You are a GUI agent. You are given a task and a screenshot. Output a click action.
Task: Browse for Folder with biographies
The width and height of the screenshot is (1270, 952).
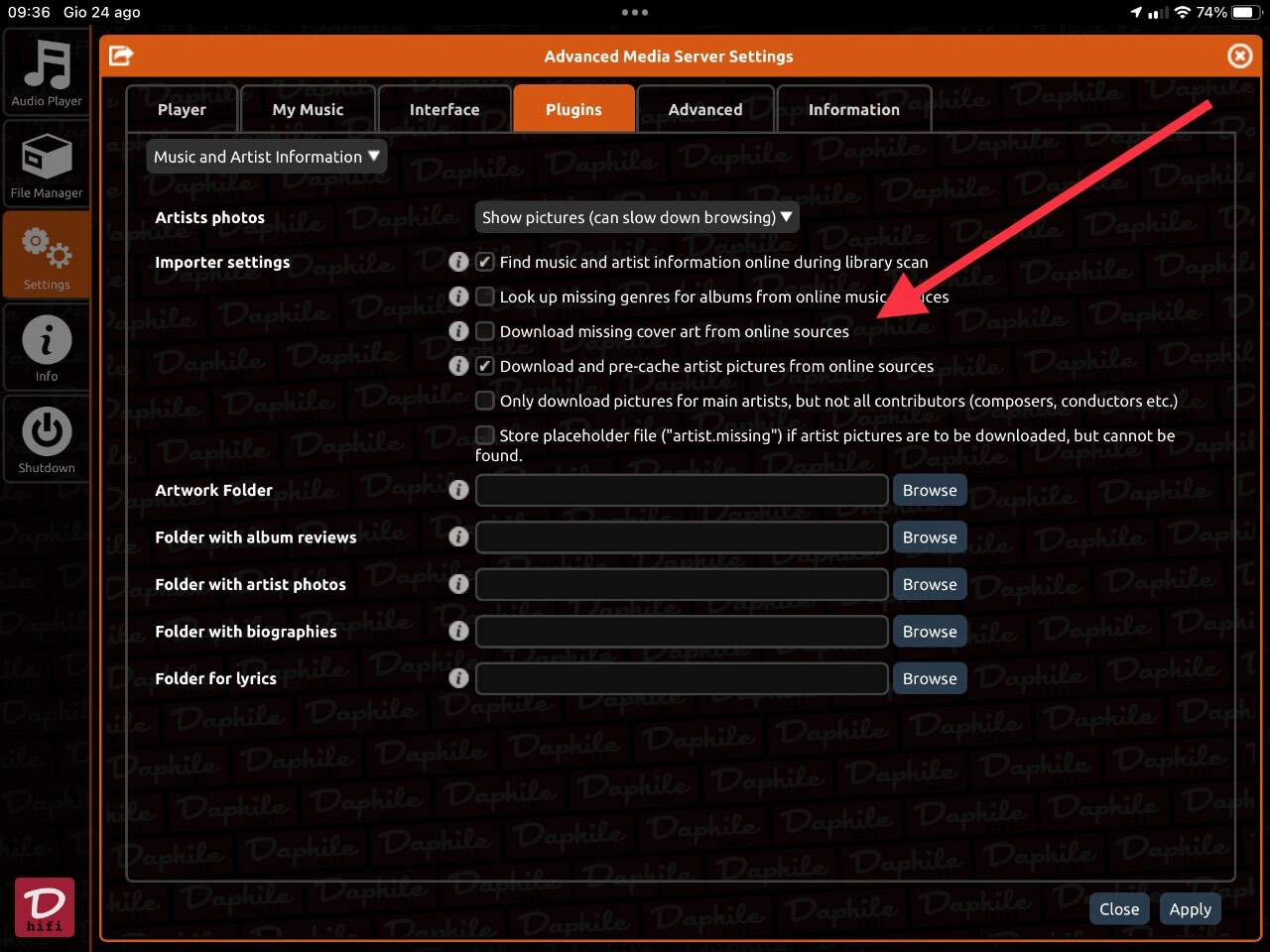tap(930, 631)
